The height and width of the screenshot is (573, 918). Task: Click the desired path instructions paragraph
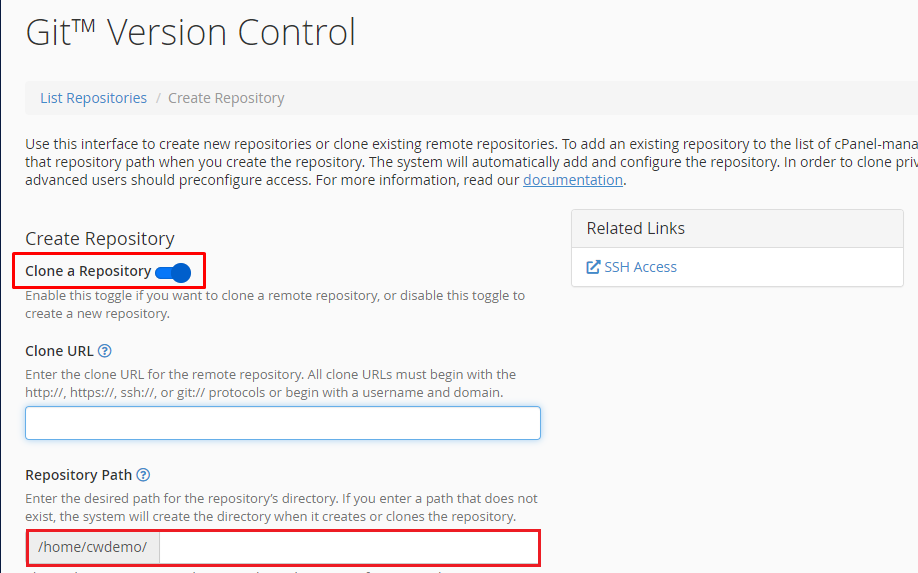(281, 507)
